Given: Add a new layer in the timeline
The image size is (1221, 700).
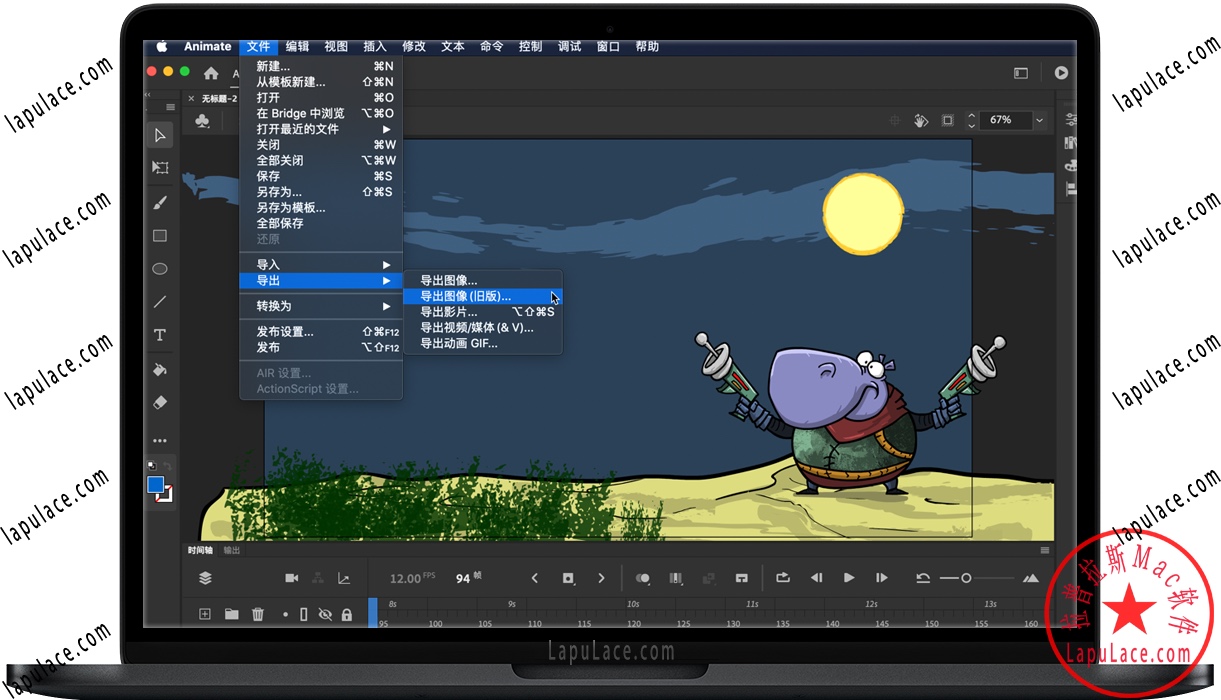Looking at the screenshot, I should [x=205, y=614].
